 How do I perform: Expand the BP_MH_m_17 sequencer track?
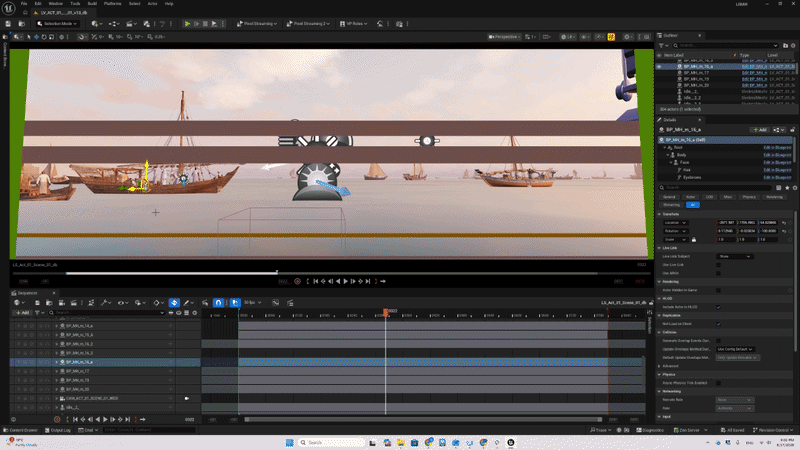[57, 371]
